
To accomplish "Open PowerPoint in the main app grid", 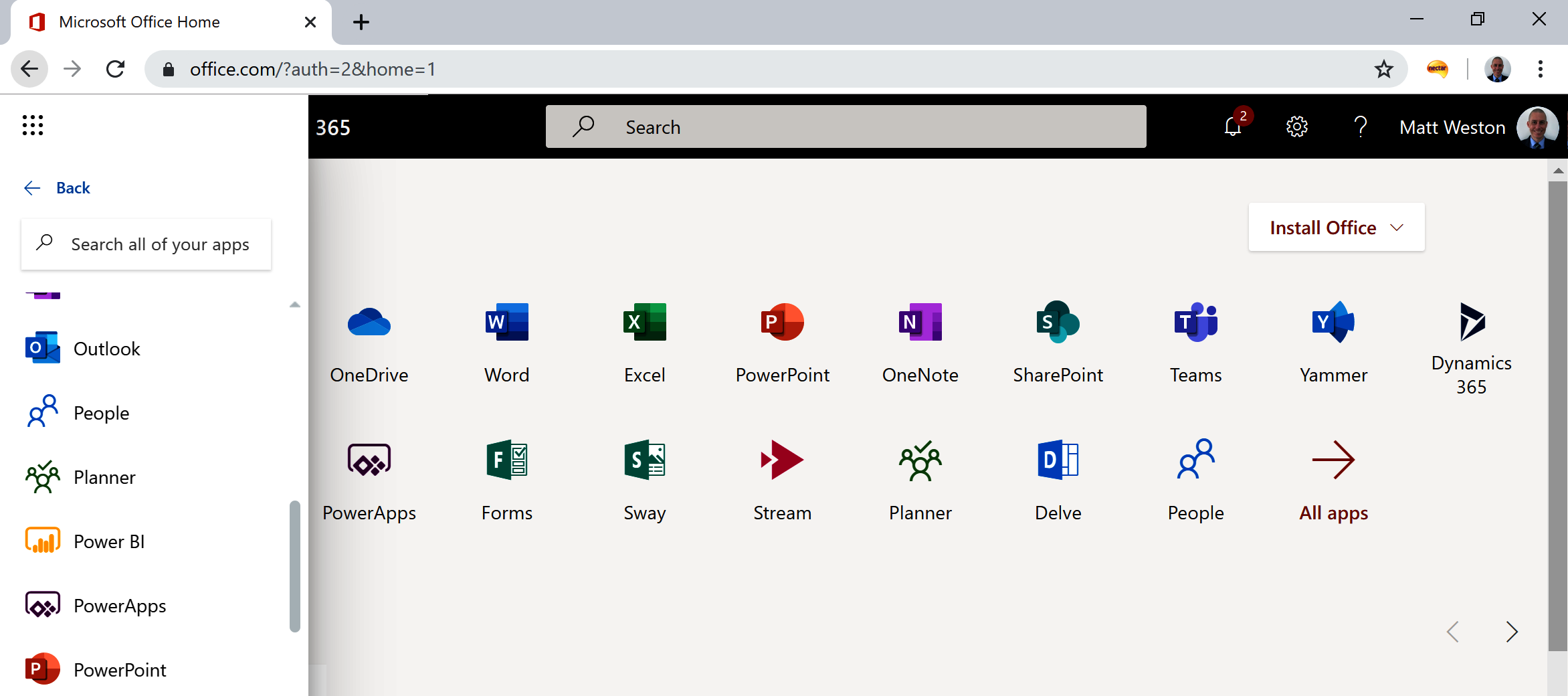I will 783,344.
